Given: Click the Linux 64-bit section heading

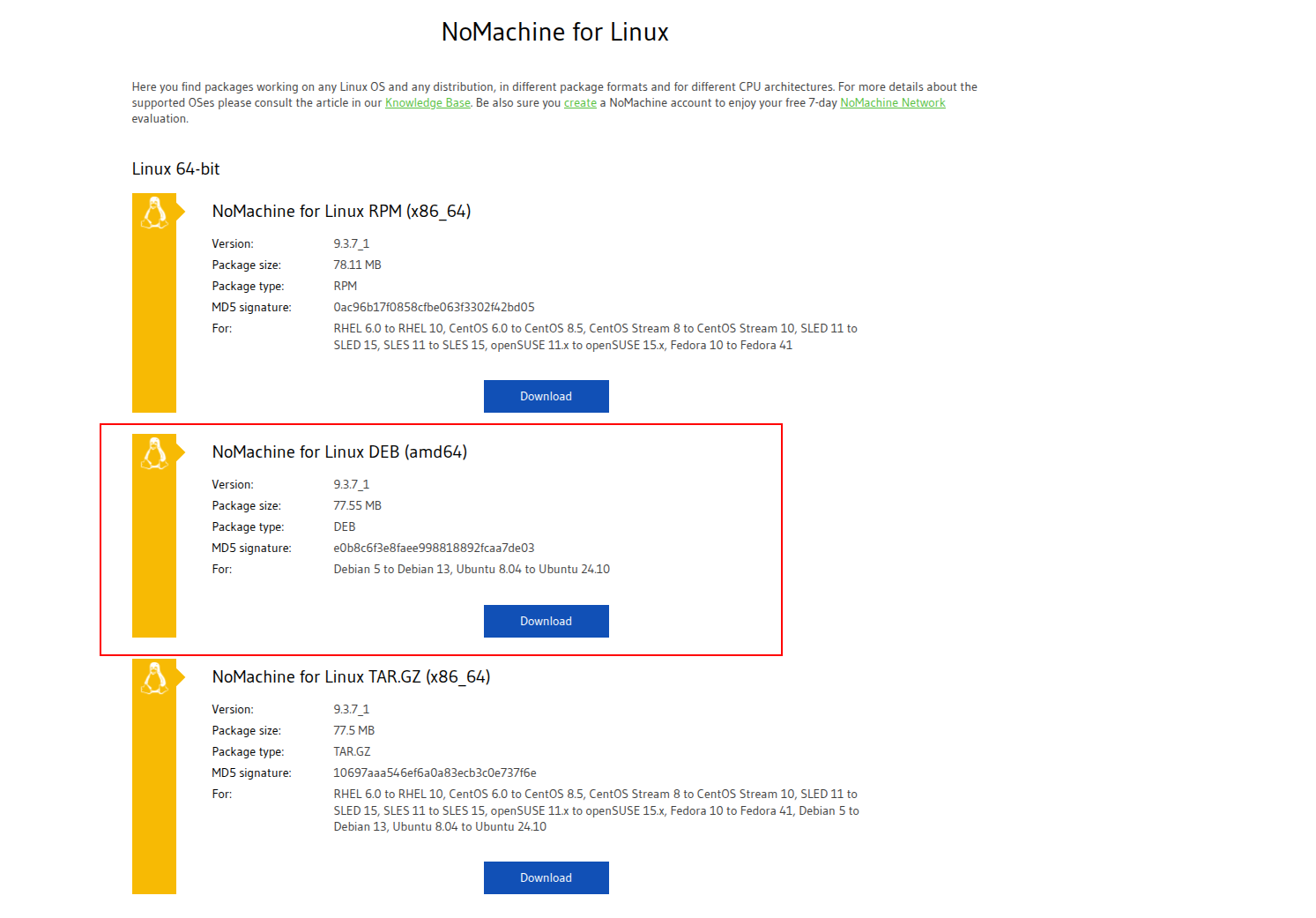Looking at the screenshot, I should [175, 169].
